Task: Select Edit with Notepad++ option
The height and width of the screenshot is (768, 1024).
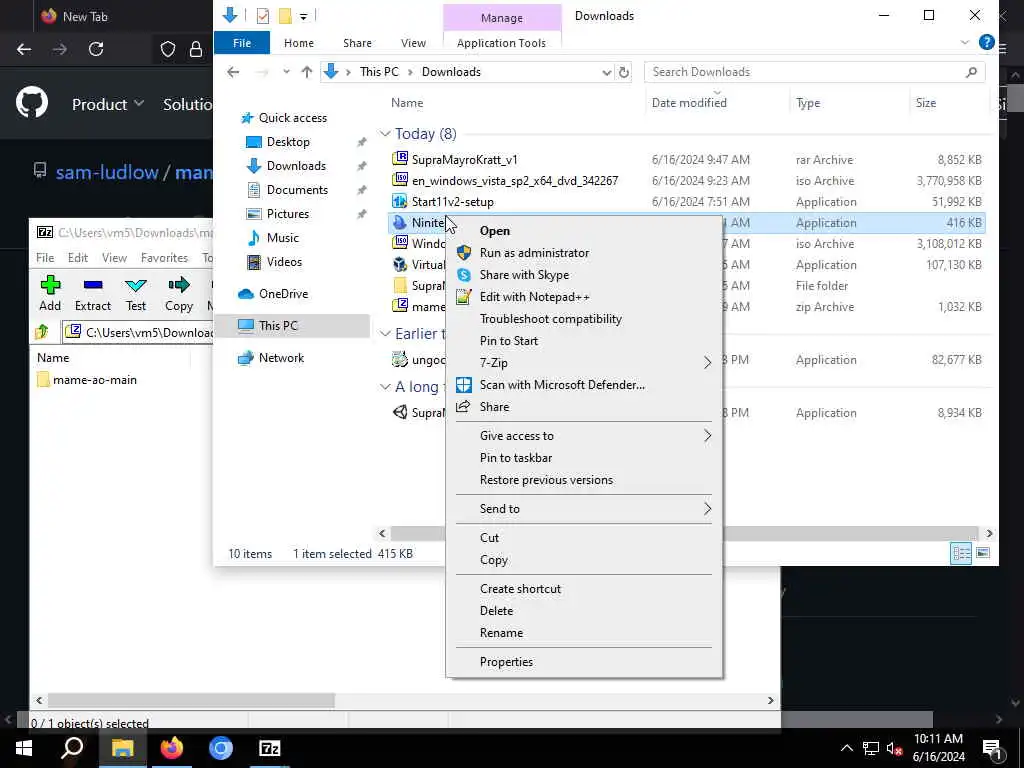Action: [x=534, y=297]
